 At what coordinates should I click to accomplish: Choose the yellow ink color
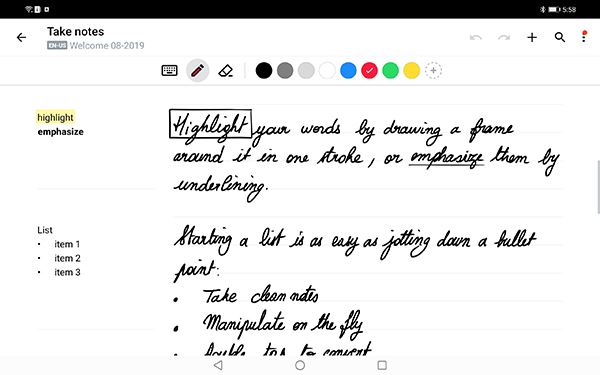(x=412, y=71)
